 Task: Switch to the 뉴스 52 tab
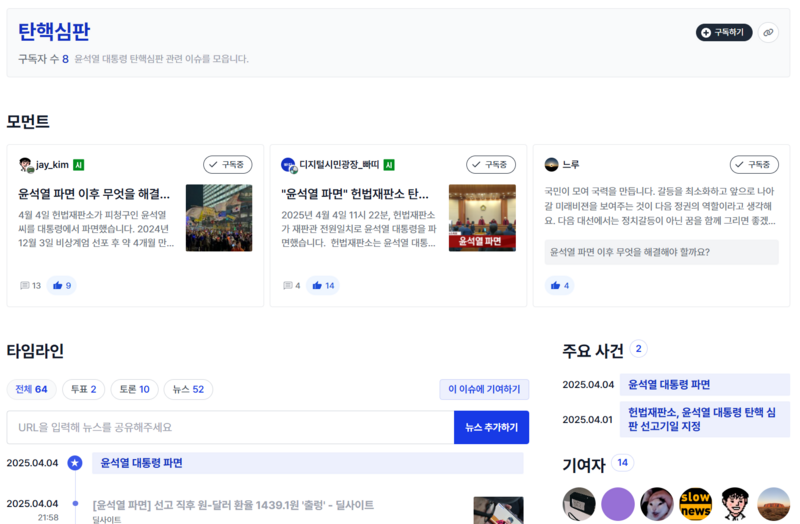[x=188, y=389]
